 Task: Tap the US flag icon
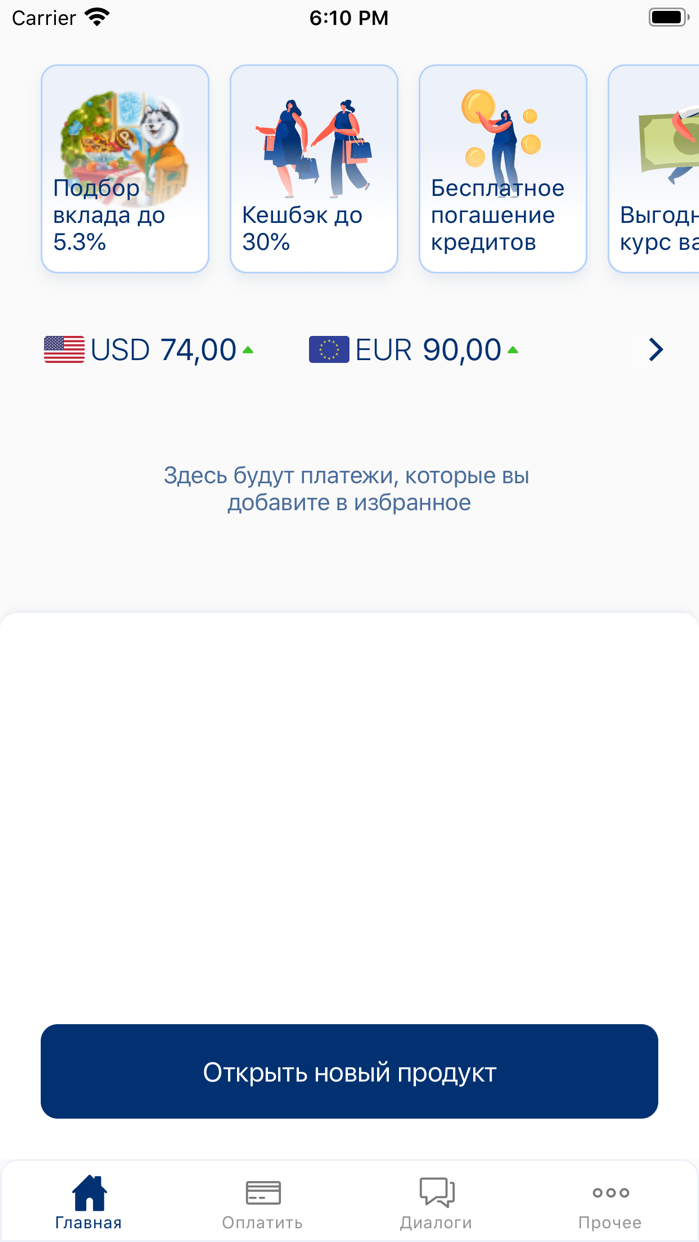click(x=64, y=350)
